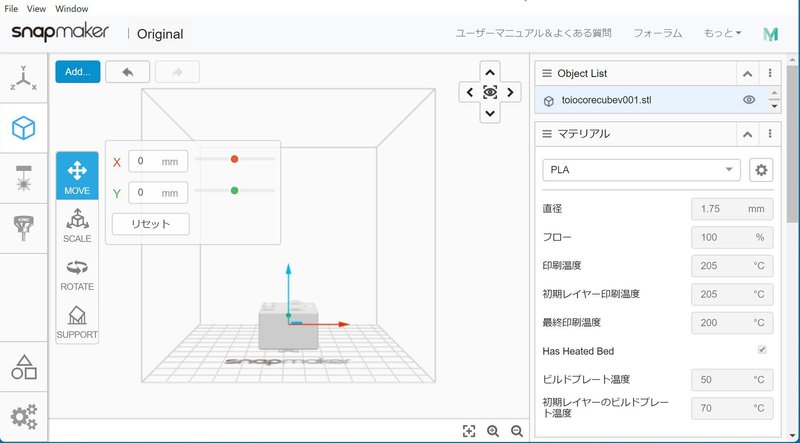Image resolution: width=800 pixels, height=443 pixels.
Task: Click the Add... button
Action: 78,72
